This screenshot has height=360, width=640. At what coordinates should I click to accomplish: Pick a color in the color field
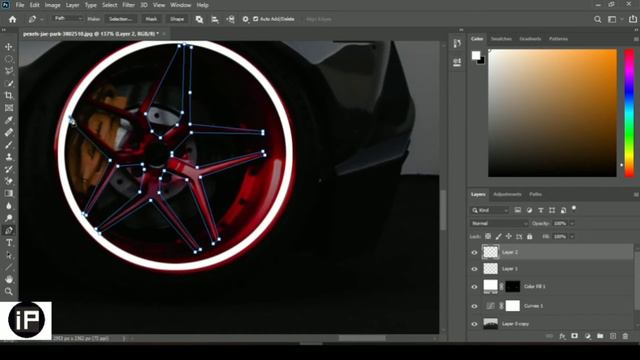click(x=552, y=113)
